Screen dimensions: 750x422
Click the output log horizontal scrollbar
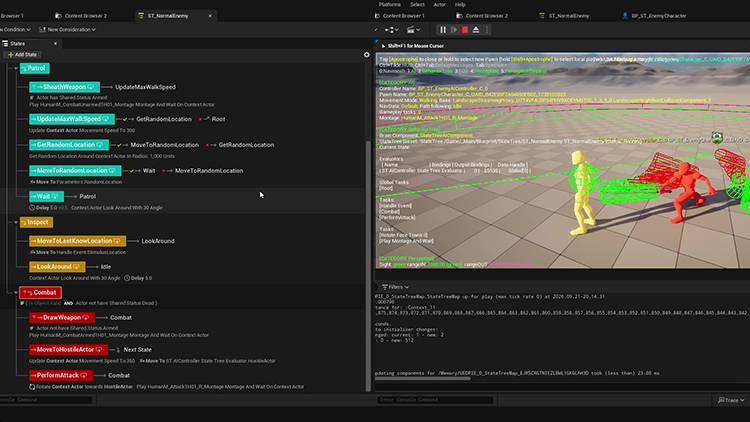pos(422,378)
